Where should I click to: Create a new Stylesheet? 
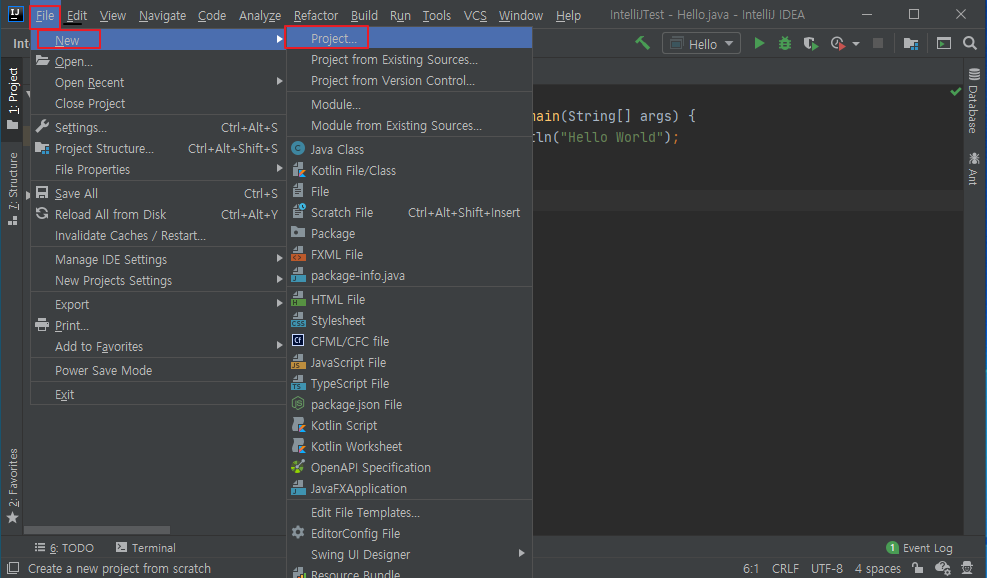click(x=409, y=320)
